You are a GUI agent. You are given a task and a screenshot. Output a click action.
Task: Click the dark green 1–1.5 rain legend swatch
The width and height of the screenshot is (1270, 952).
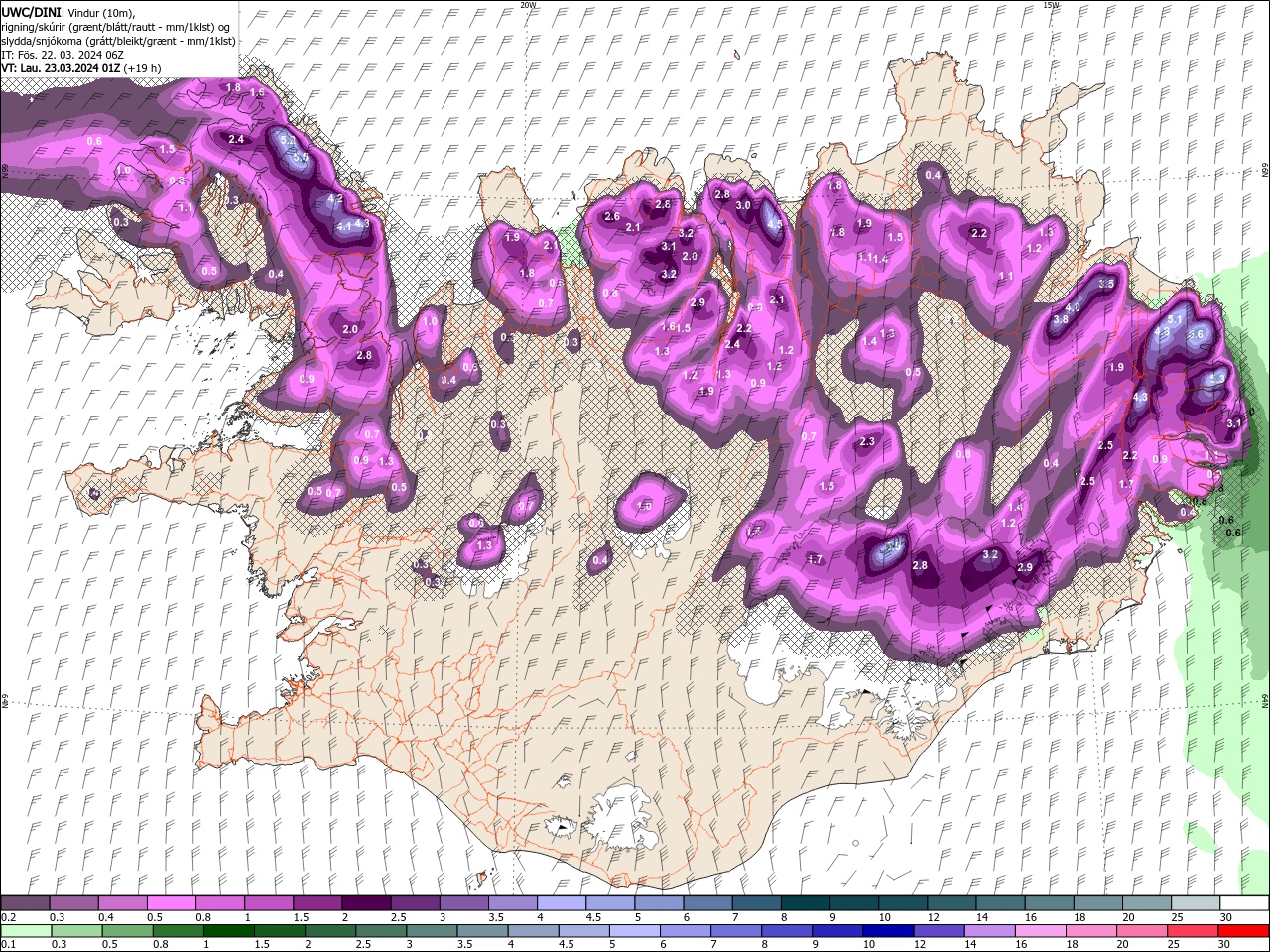click(x=228, y=931)
